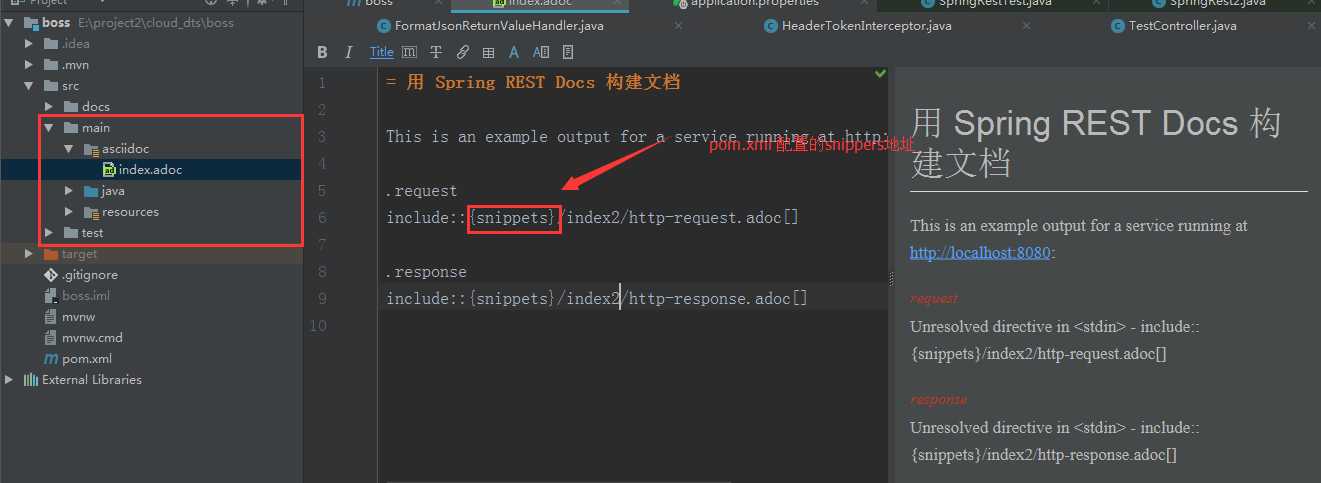Click line number 10 in the gutter
1321x483 pixels.
pos(318,325)
